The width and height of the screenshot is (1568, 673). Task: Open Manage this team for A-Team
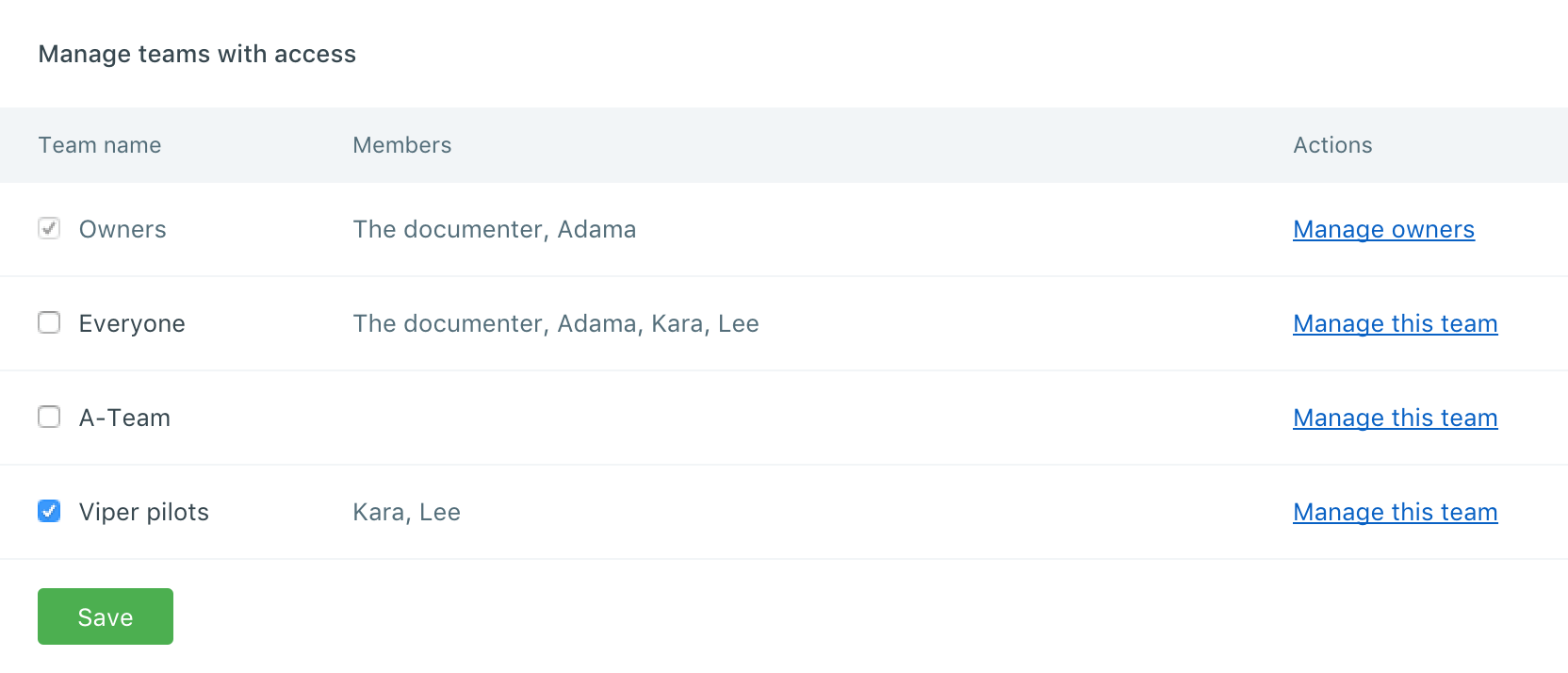[1395, 418]
